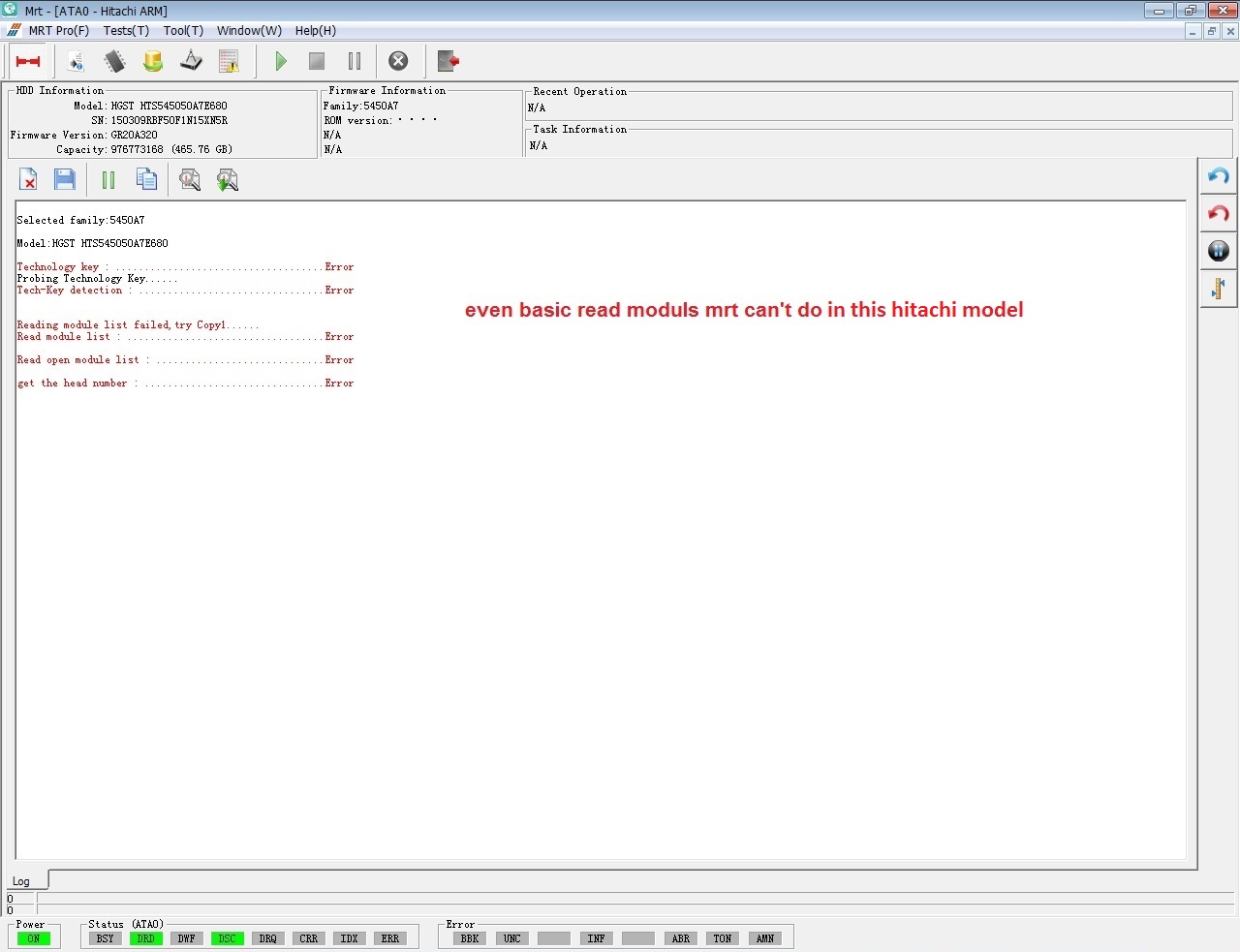Clear log with red X page icon

click(28, 179)
